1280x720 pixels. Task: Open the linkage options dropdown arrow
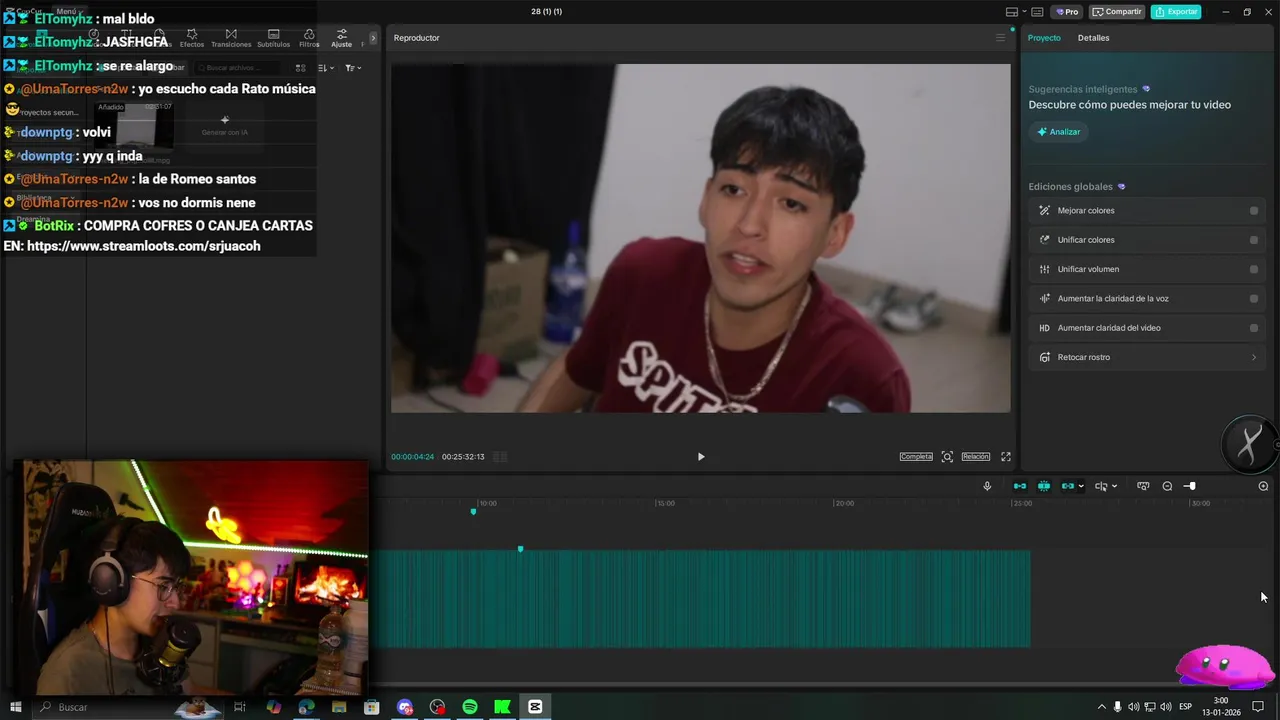point(1081,486)
